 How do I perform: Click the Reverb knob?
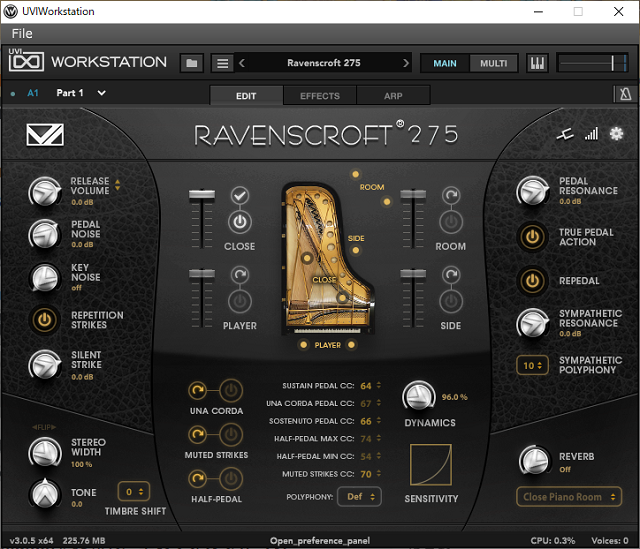534,460
